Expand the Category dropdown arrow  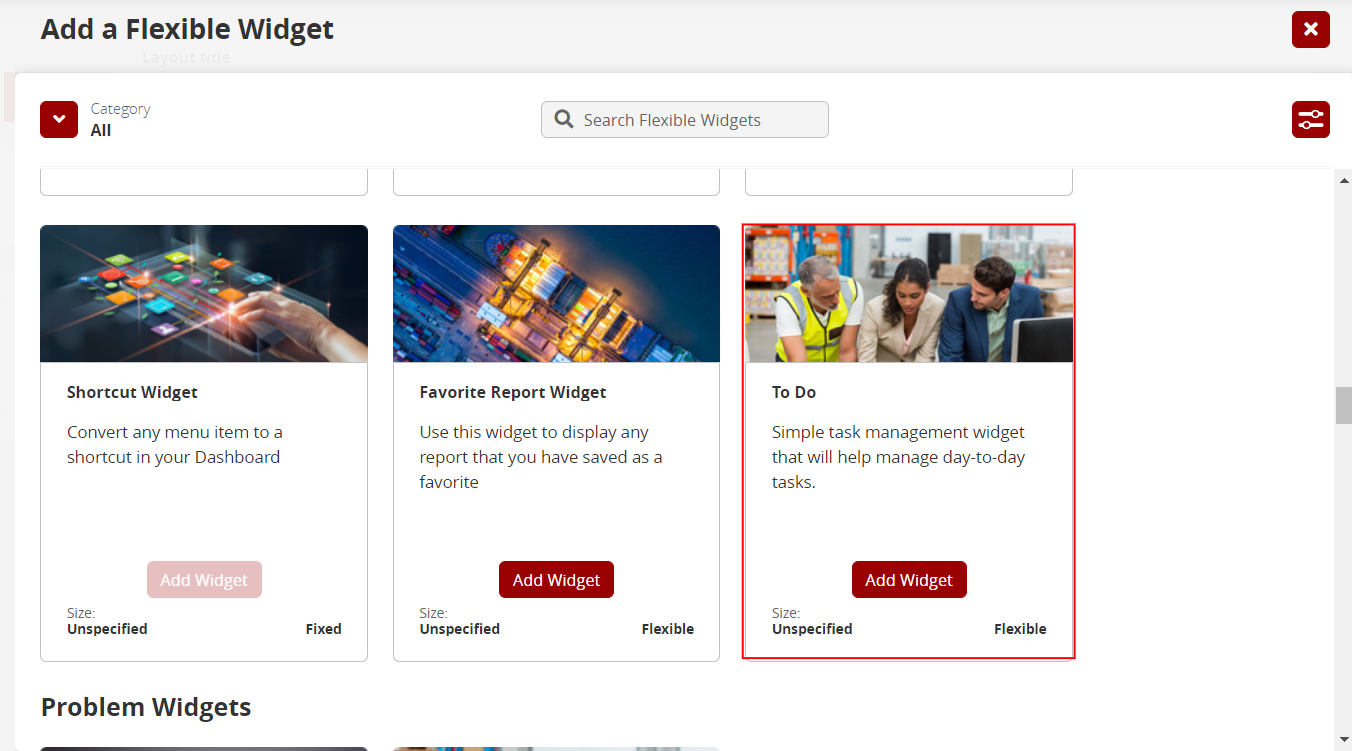click(59, 120)
